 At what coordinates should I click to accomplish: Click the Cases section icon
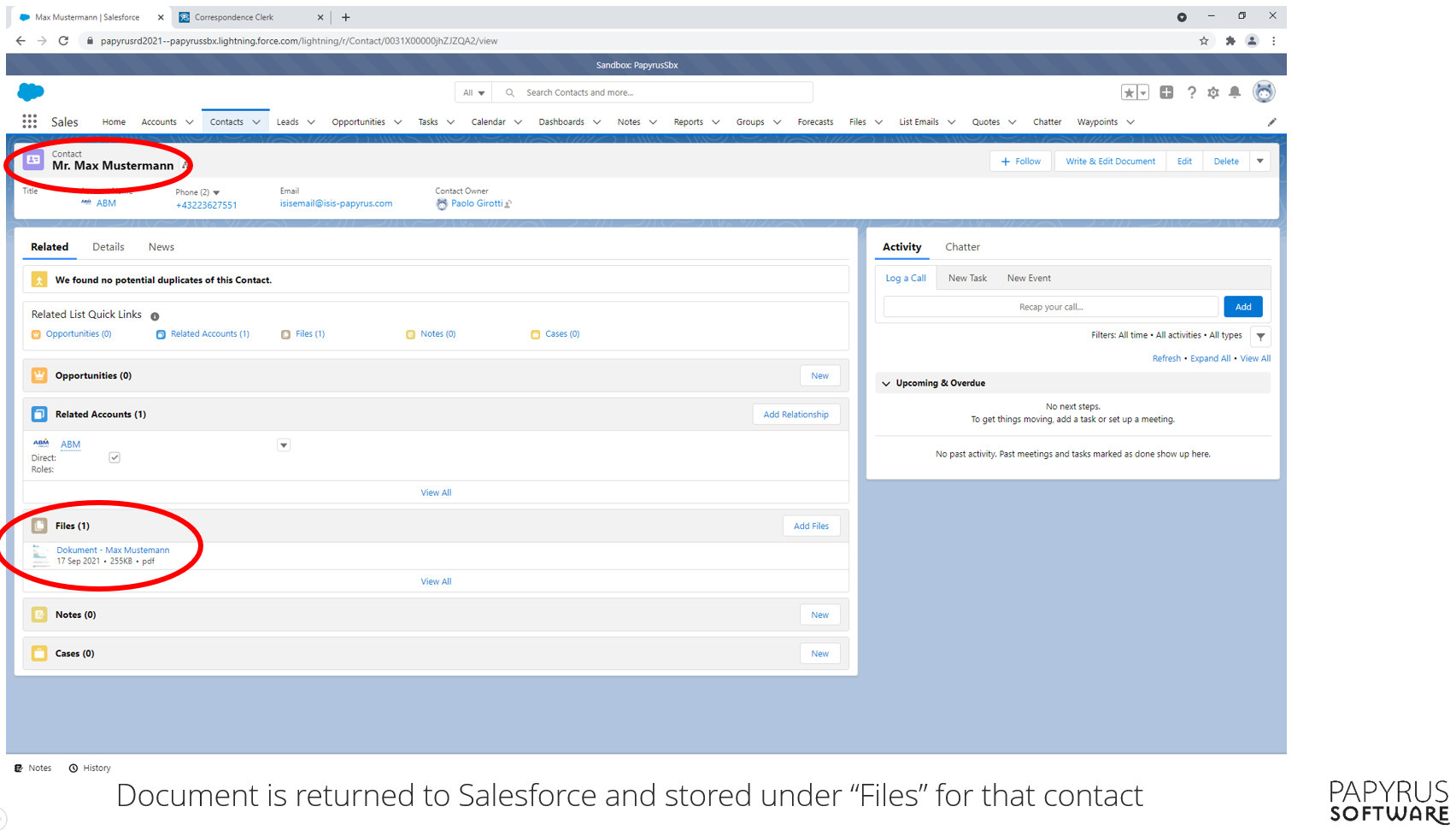tap(39, 653)
